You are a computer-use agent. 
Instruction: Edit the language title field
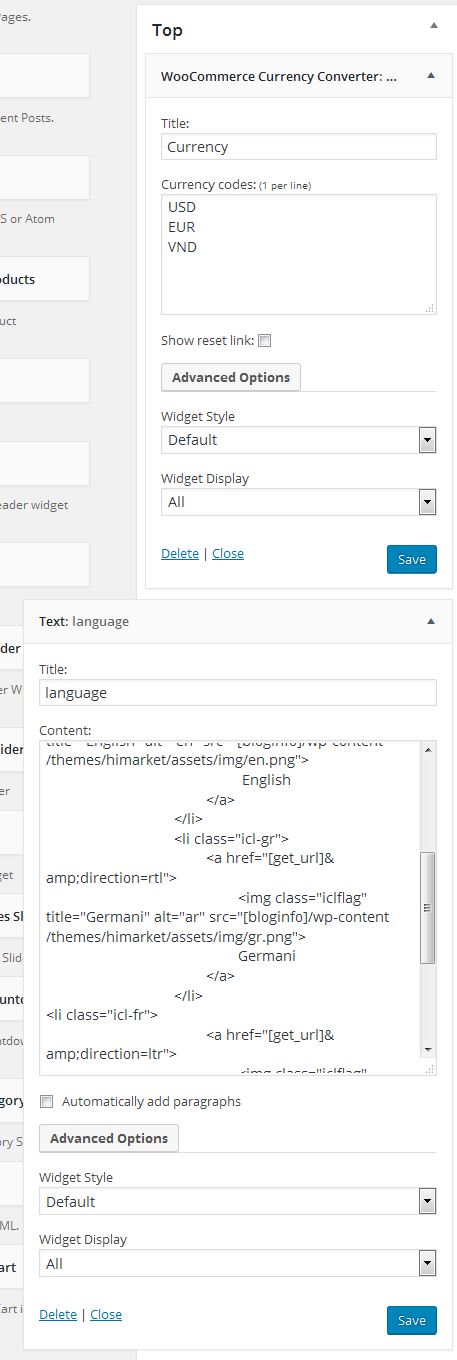click(238, 692)
